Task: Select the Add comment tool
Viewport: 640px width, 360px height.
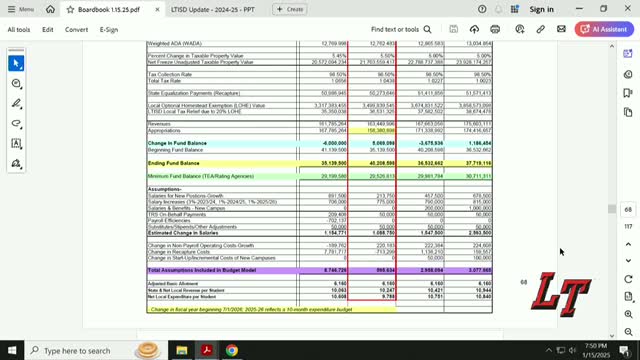Action: point(16,84)
